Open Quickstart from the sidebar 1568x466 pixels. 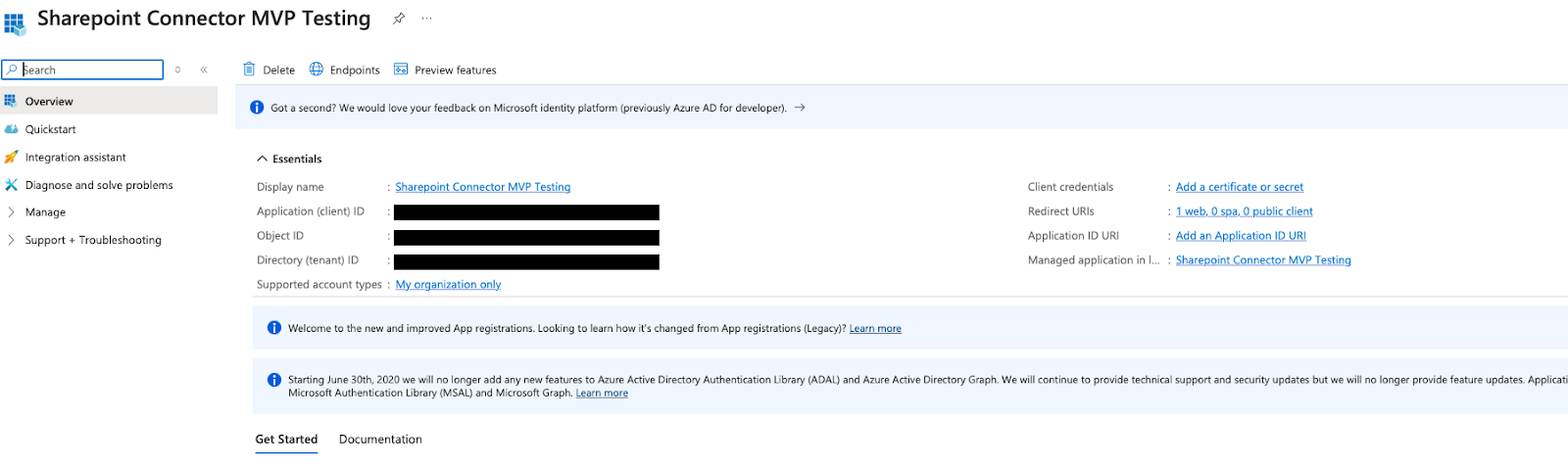(50, 129)
